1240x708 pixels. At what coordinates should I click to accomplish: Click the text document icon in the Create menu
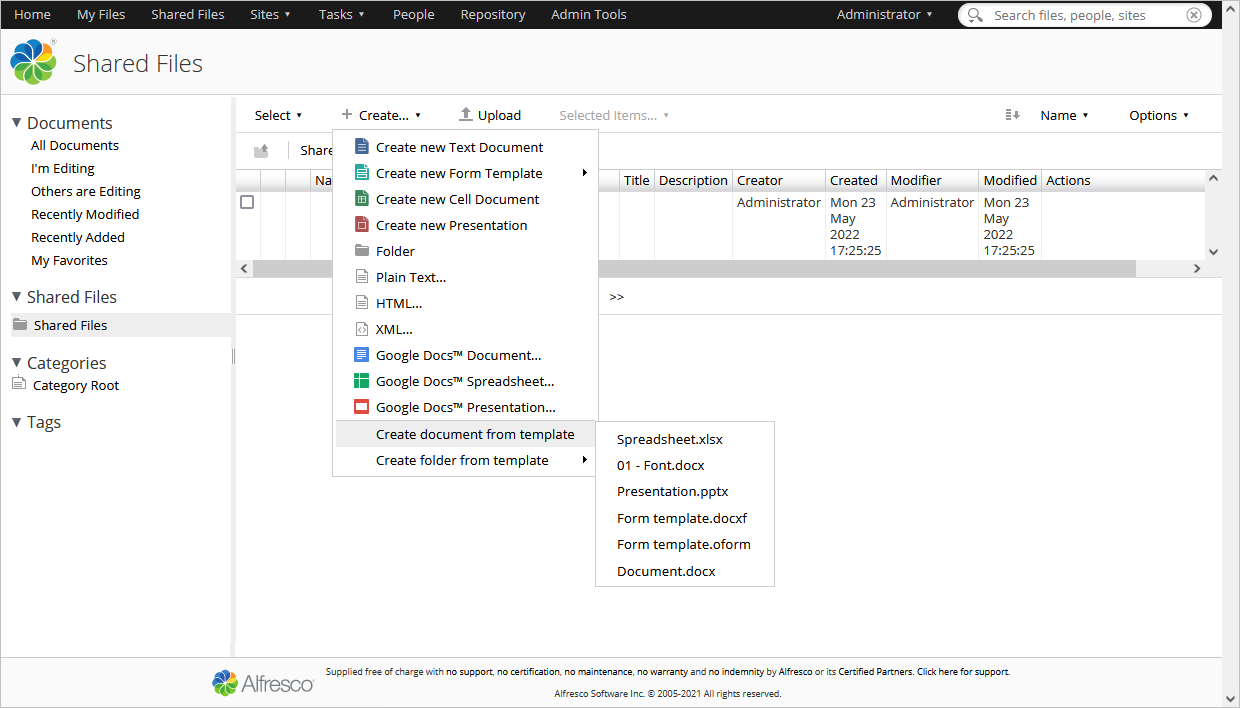point(362,147)
